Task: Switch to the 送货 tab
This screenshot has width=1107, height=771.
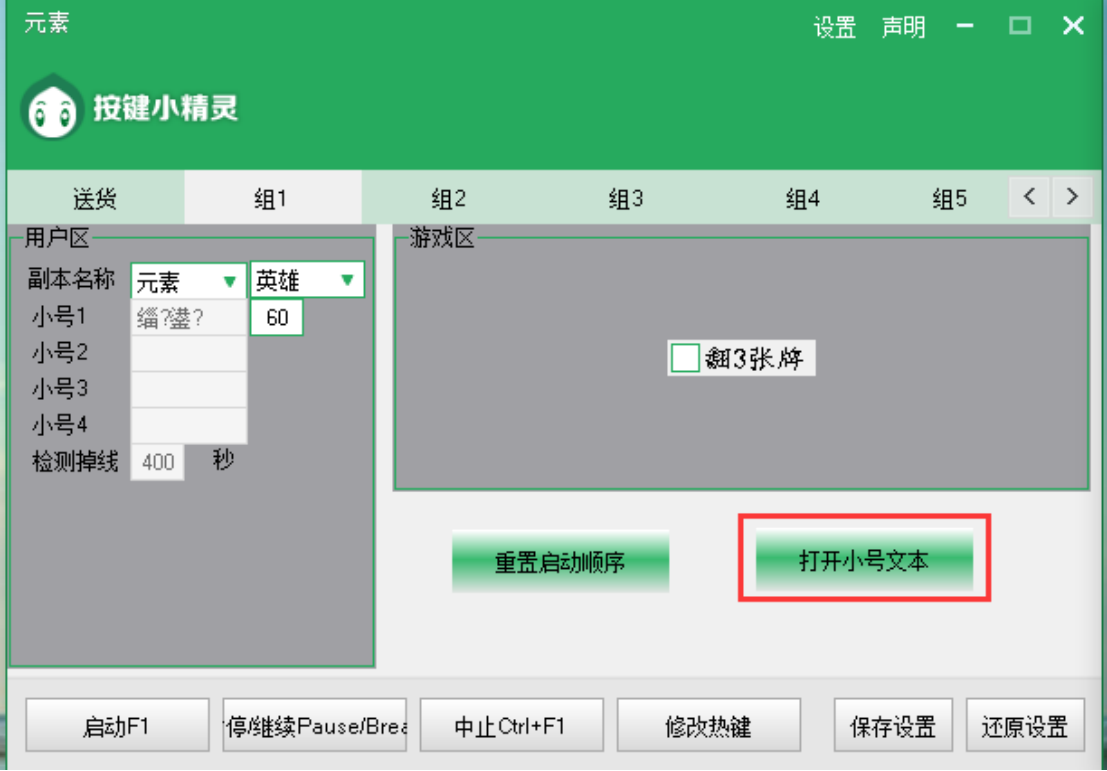Action: [x=95, y=198]
